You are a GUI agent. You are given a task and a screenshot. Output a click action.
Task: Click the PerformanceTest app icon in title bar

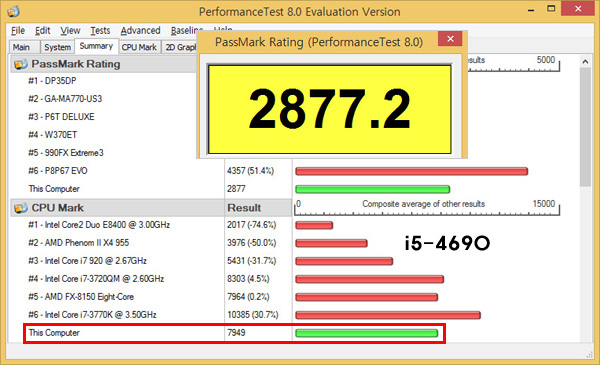click(x=13, y=11)
